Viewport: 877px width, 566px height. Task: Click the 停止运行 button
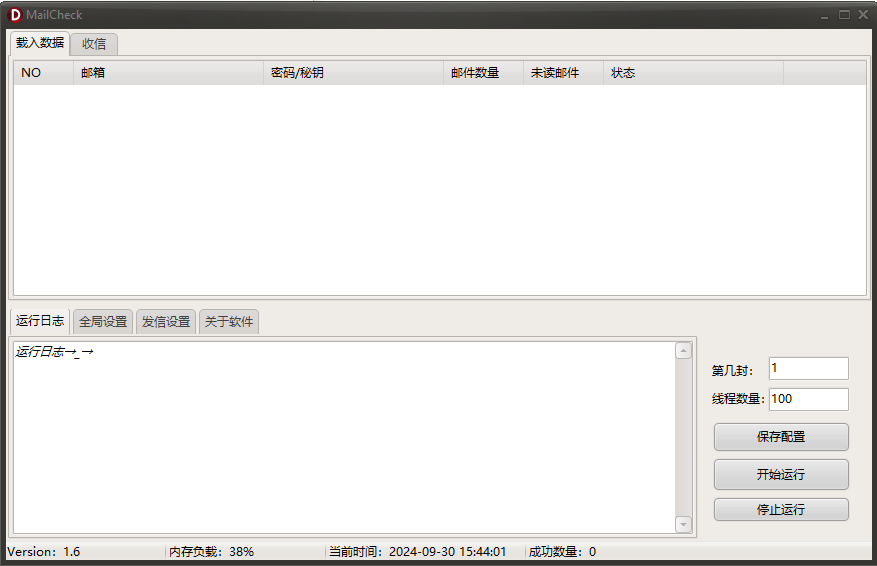(x=781, y=510)
